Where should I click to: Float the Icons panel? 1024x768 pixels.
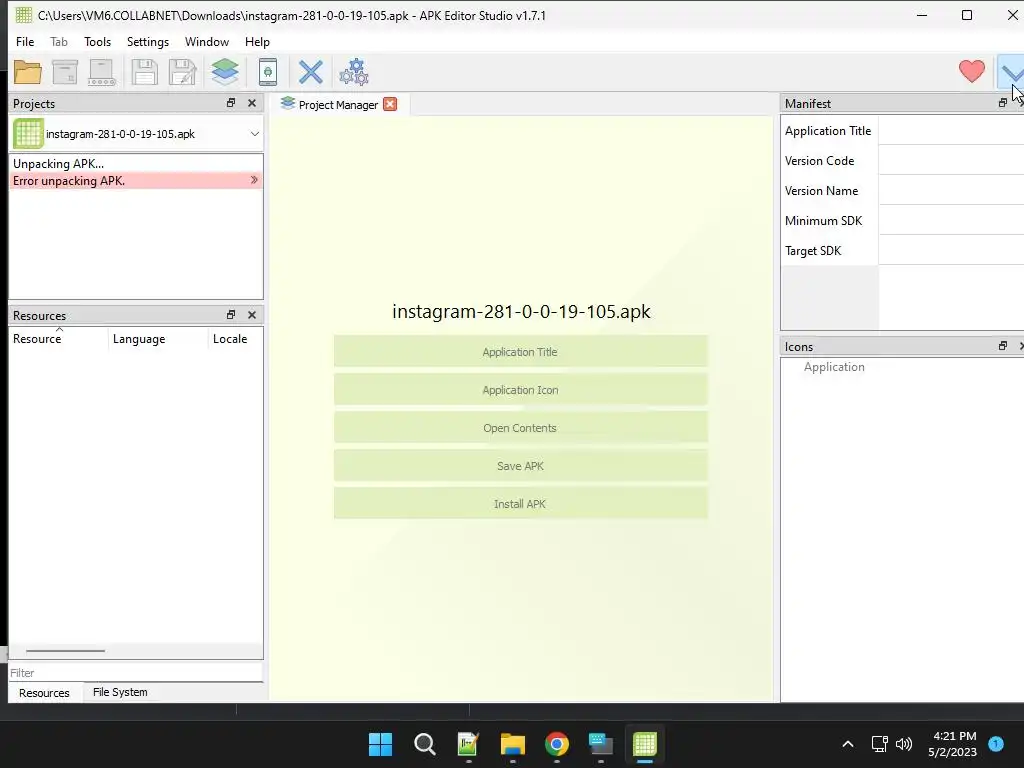pyautogui.click(x=1002, y=346)
